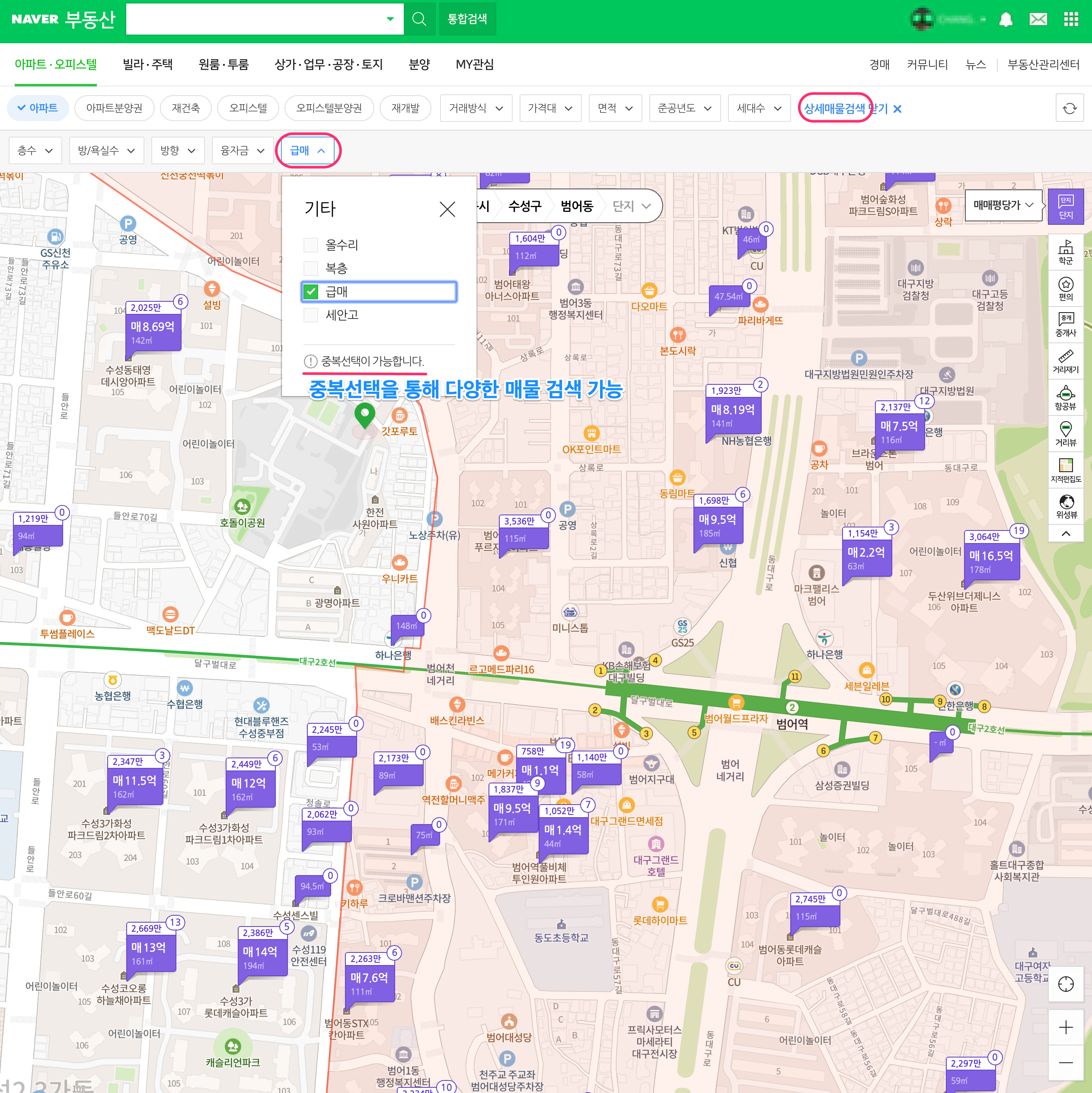Switch to 항공뷰 aerial view

[x=1065, y=398]
